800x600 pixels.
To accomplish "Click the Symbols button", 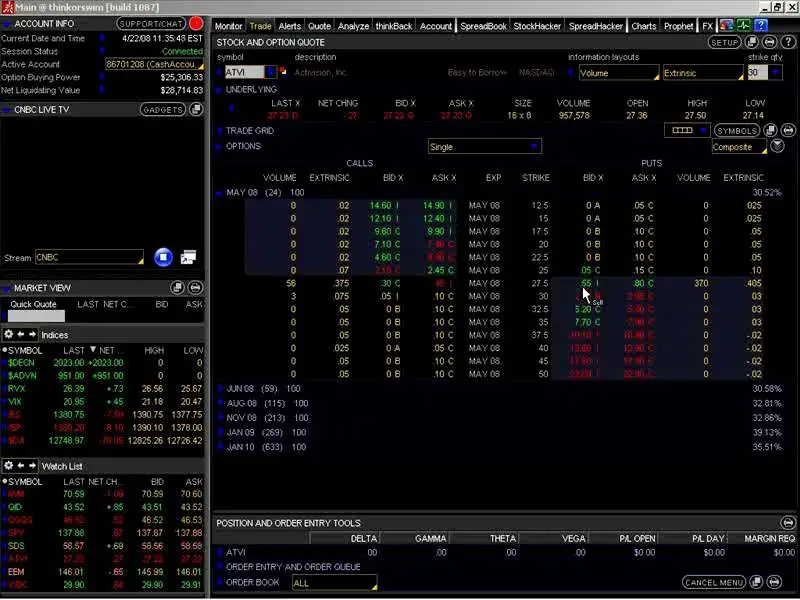I will pyautogui.click(x=737, y=131).
